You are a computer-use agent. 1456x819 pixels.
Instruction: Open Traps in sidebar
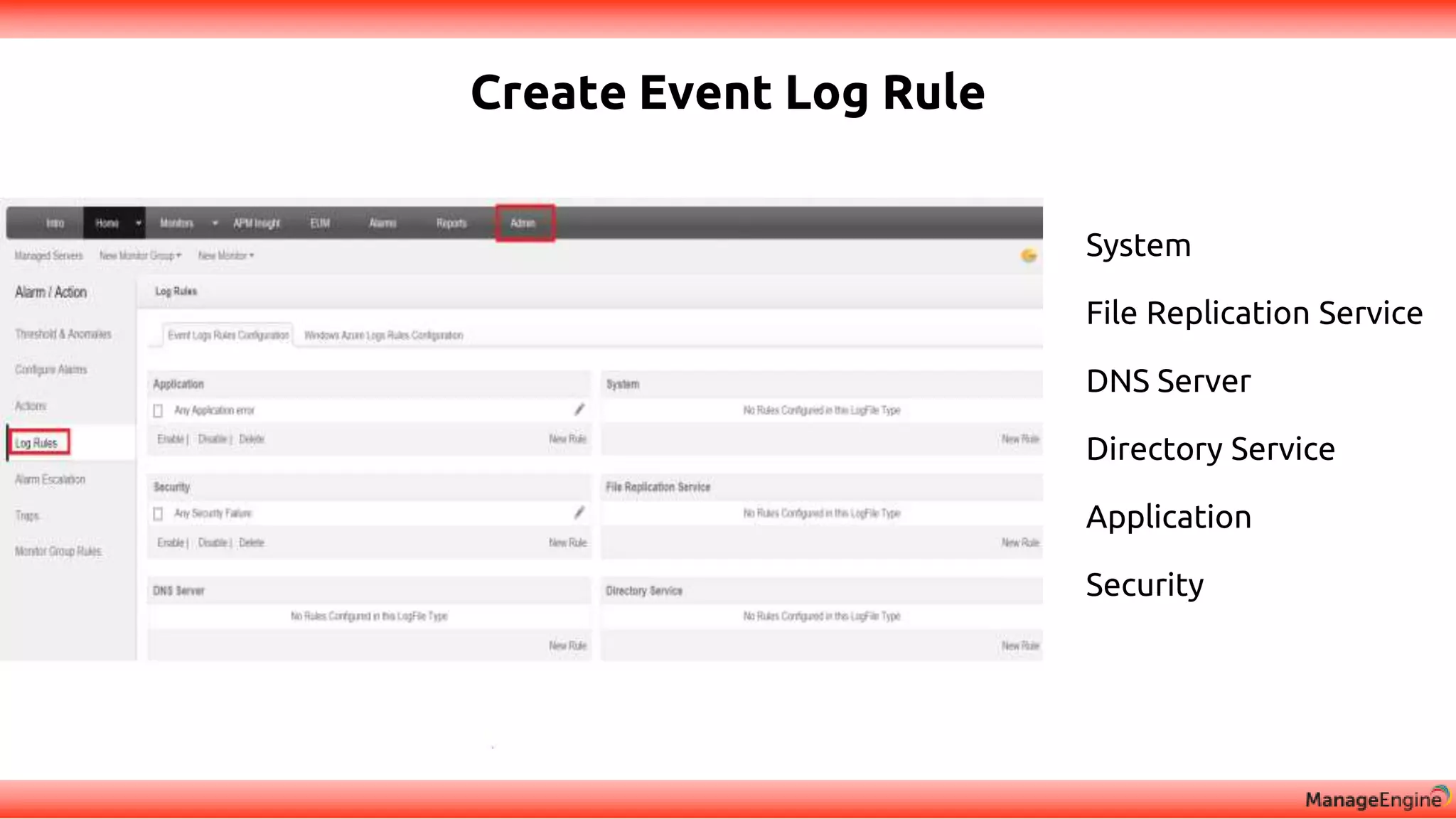(x=27, y=515)
